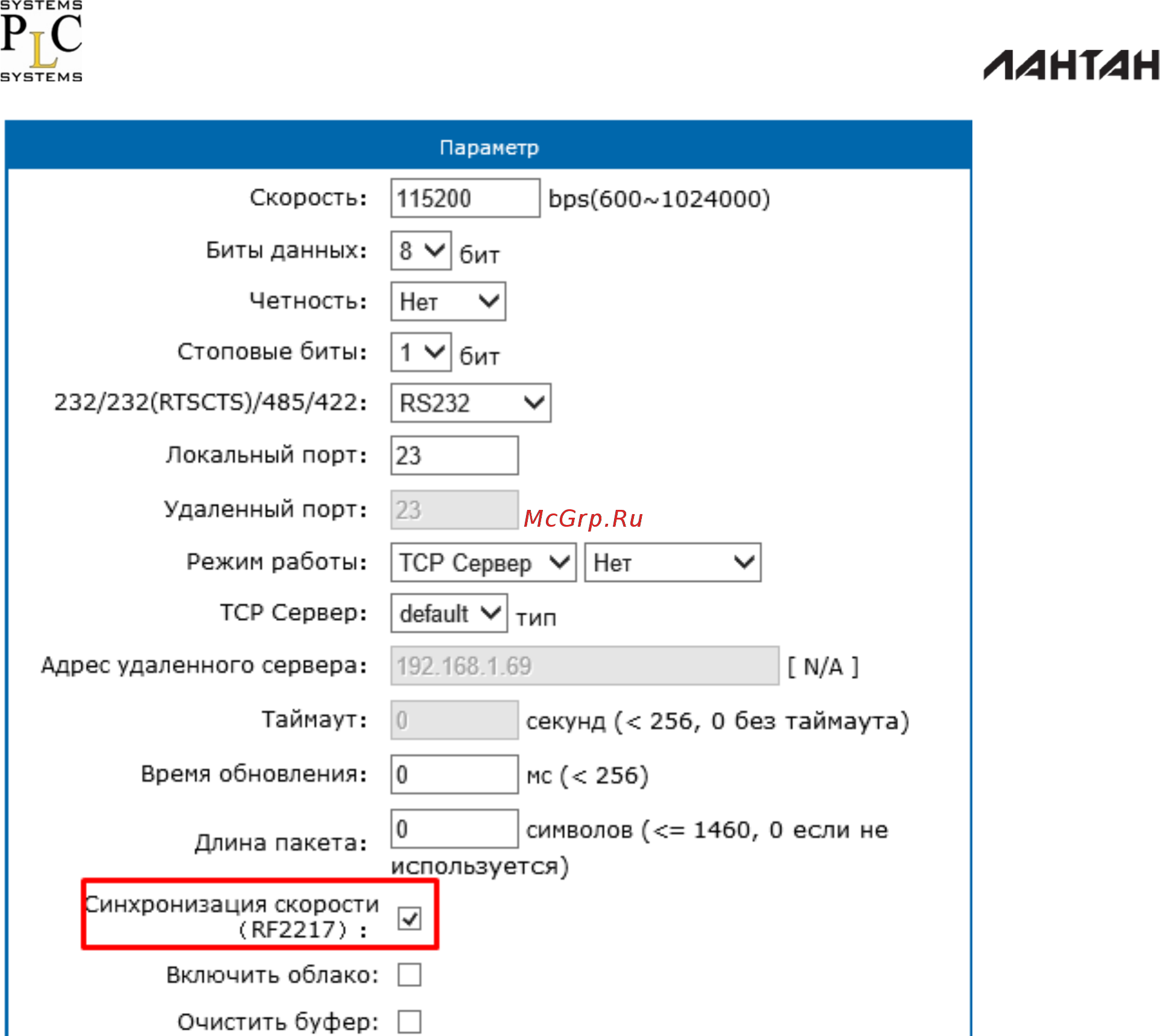Viewport: 1160px width, 1036px height.
Task: Click the 'Включить облако:' label
Action: (x=273, y=974)
